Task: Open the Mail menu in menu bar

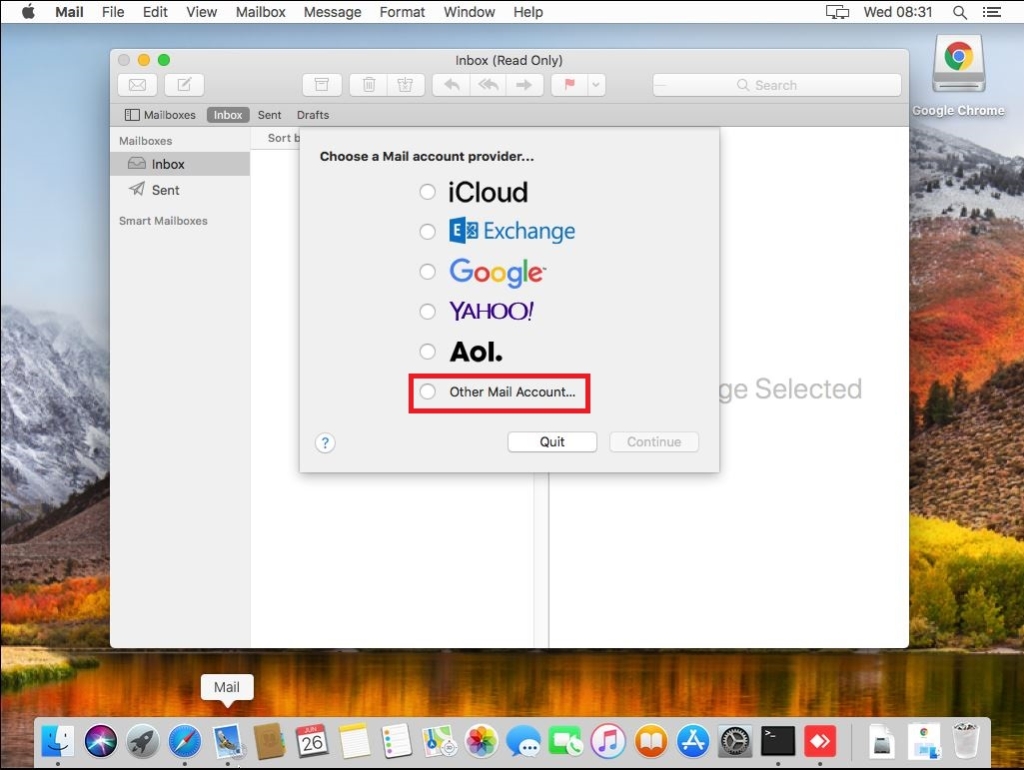Action: click(x=69, y=12)
